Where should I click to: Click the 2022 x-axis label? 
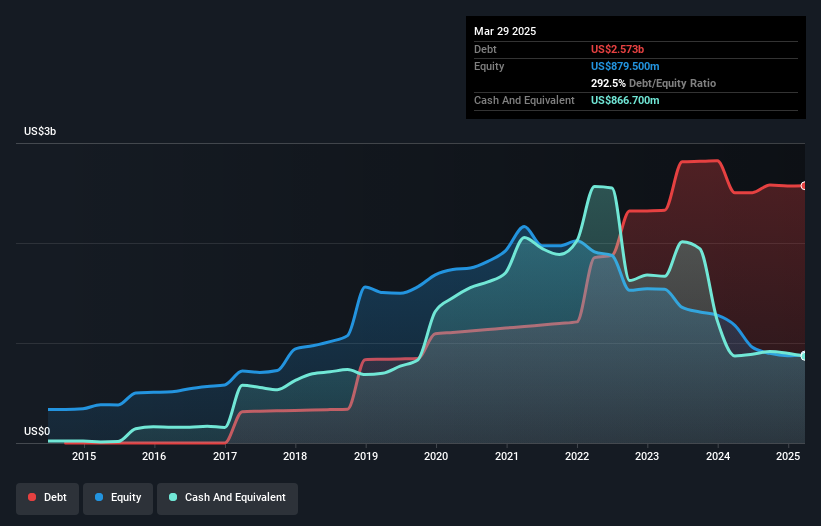click(x=577, y=456)
